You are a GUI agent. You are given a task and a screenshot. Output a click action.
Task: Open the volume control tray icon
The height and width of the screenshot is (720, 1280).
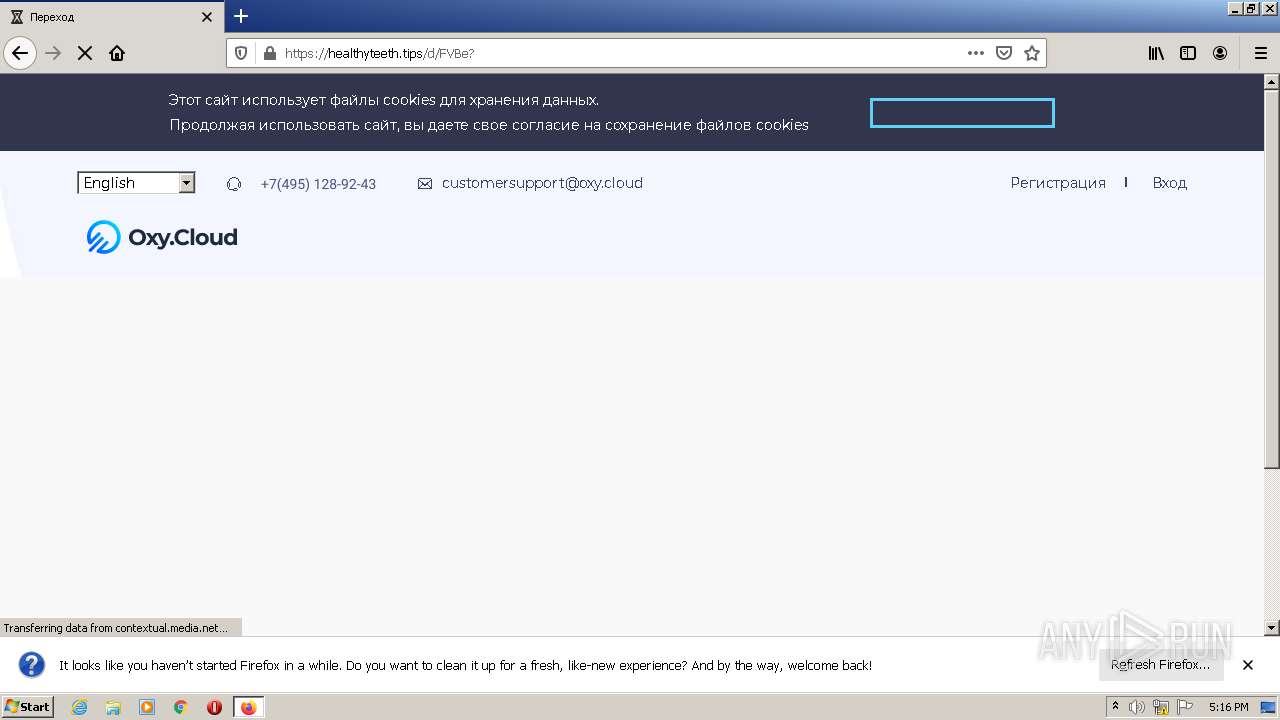coord(1137,707)
